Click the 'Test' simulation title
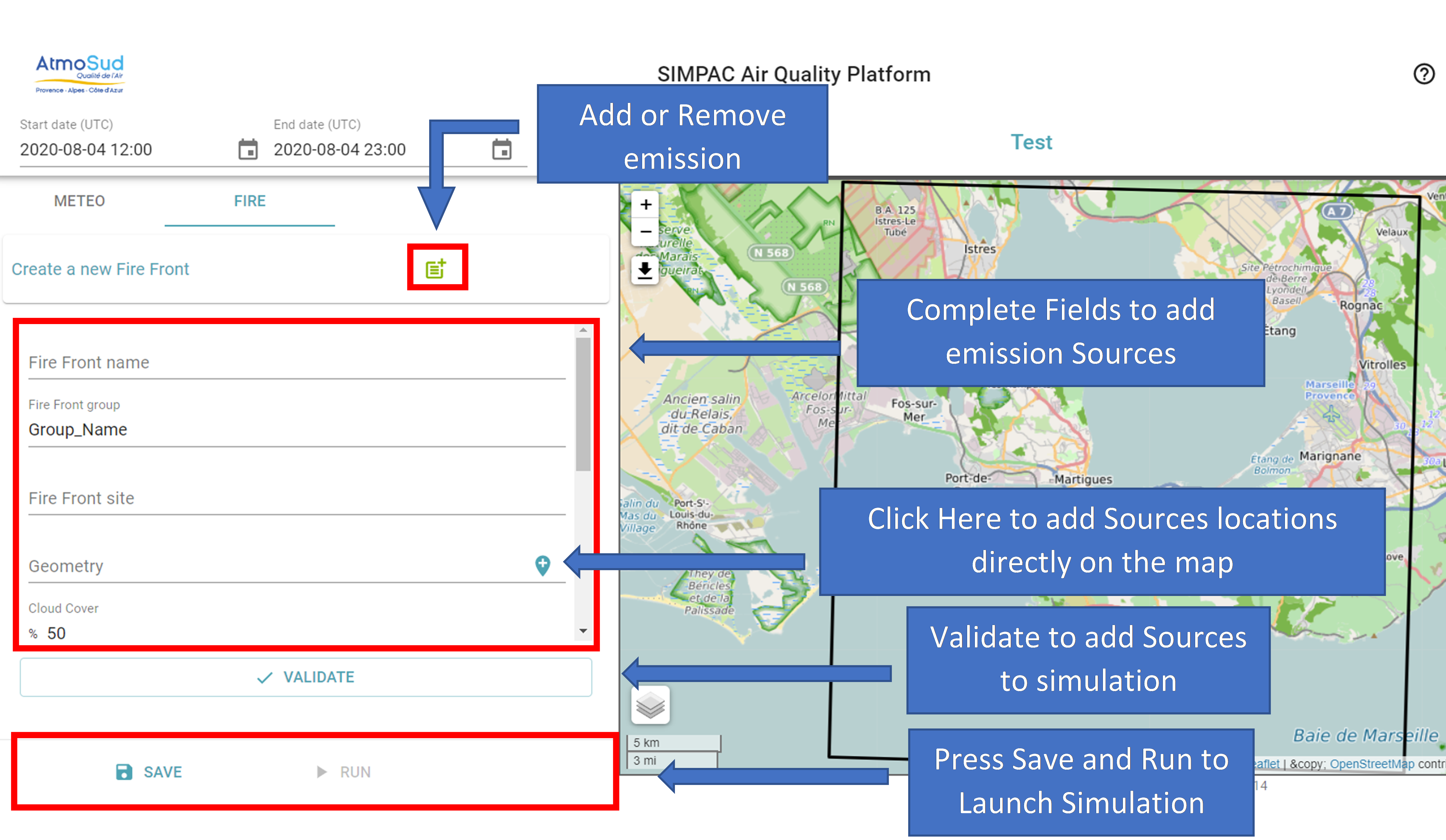The image size is (1446, 840). 1031,142
